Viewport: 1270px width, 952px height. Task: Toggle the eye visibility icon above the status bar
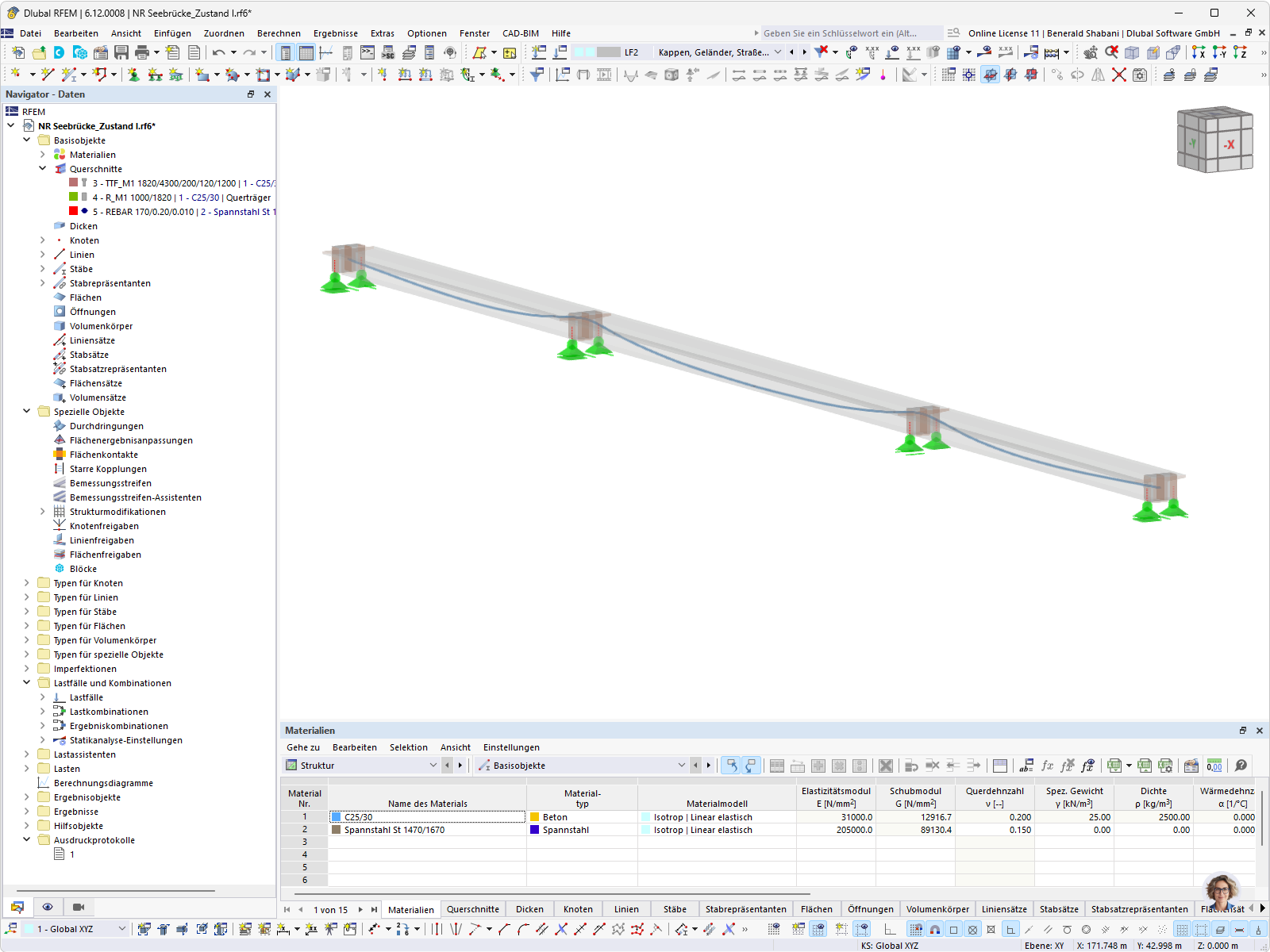coord(47,907)
